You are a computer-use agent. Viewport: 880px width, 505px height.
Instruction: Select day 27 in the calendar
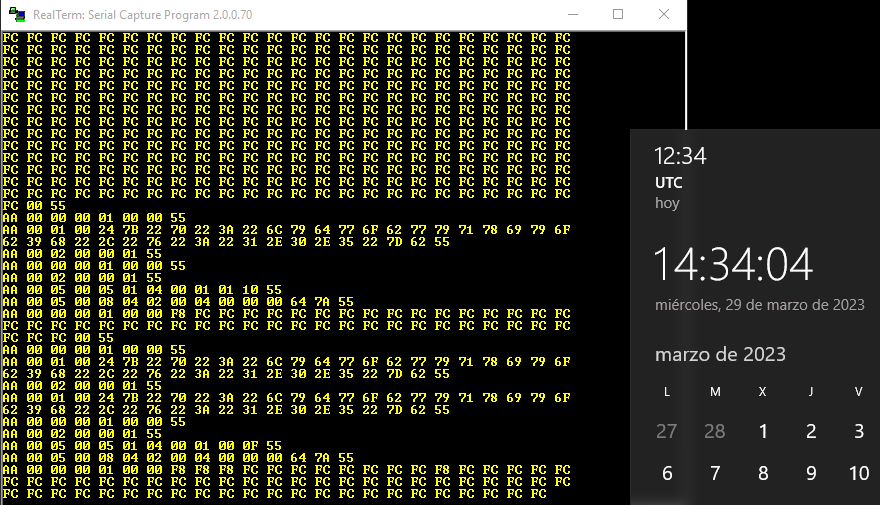(667, 431)
